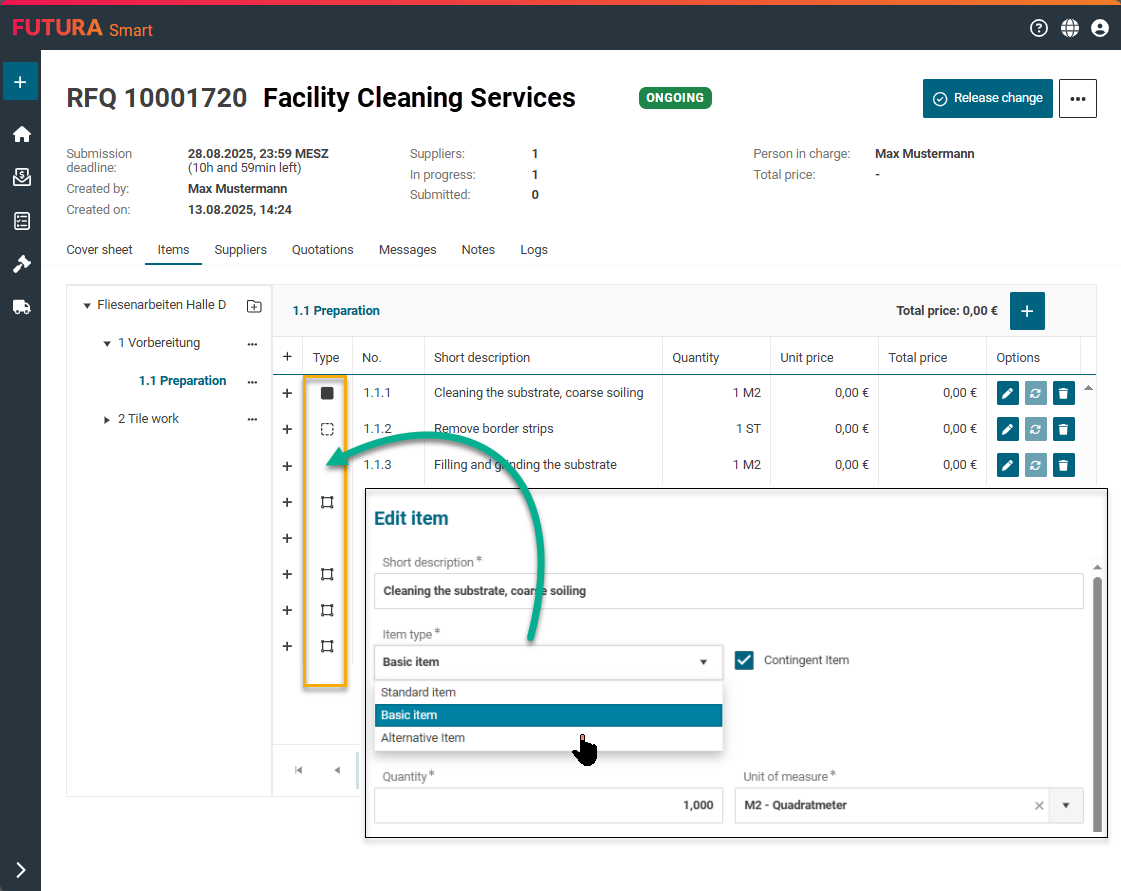The width and height of the screenshot is (1121, 891).
Task: Click into the Quantity input field
Action: (548, 805)
